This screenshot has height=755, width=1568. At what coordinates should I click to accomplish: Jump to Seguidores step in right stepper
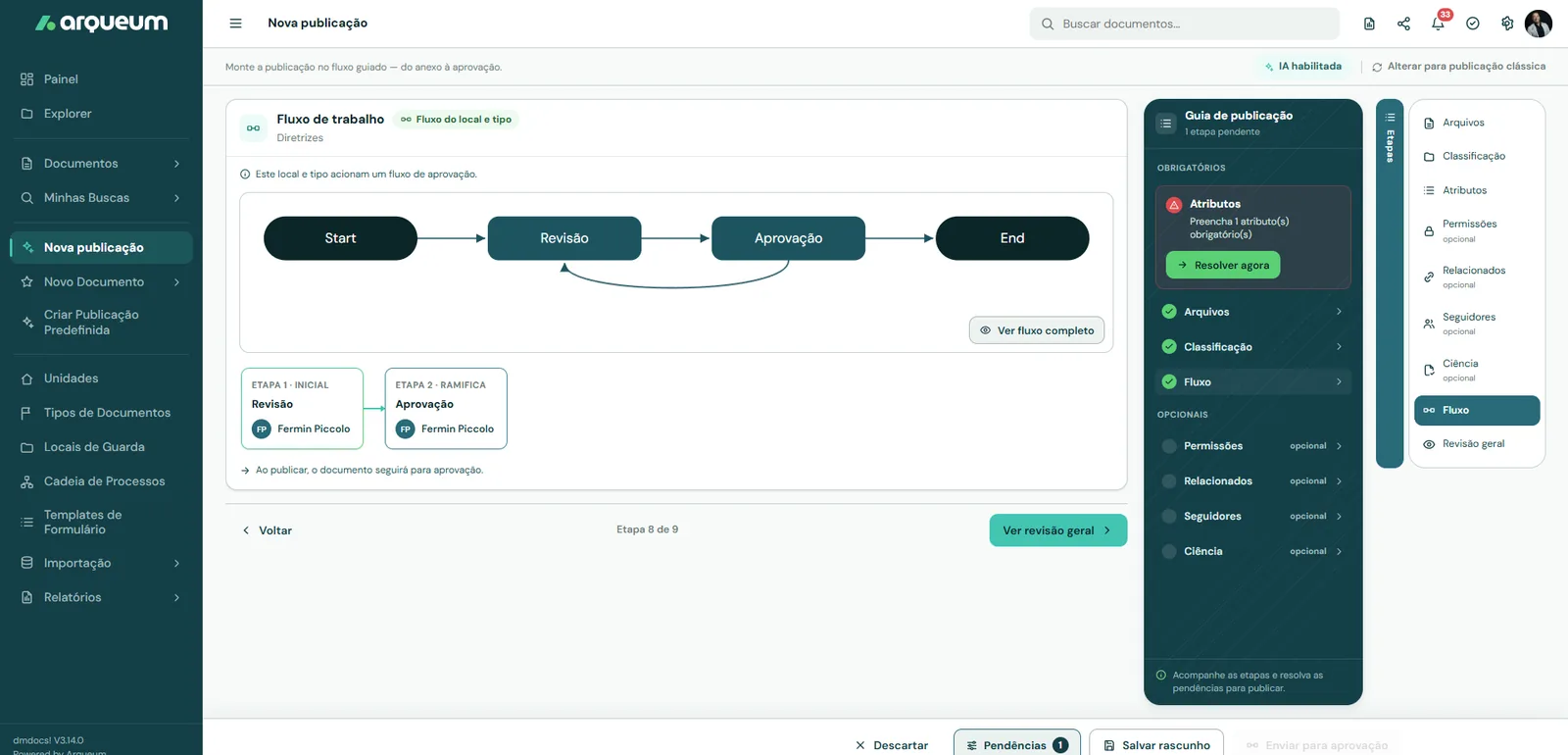pyautogui.click(x=1477, y=324)
